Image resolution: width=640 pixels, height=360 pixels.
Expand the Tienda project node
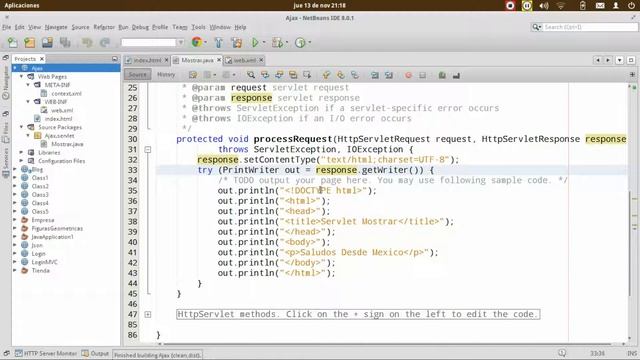coord(15,270)
